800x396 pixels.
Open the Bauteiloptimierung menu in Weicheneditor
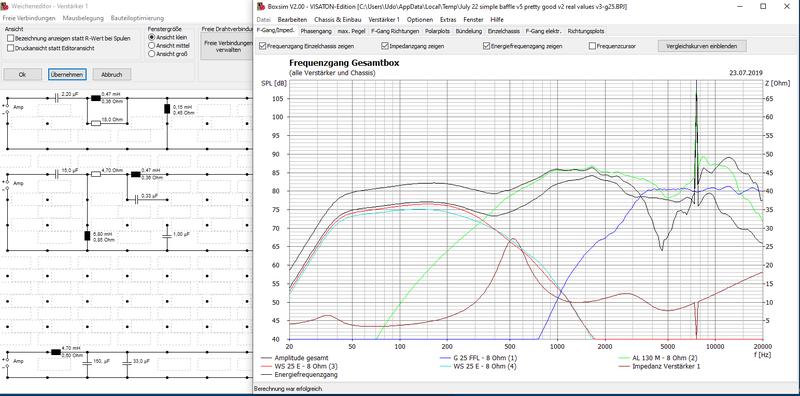click(137, 18)
